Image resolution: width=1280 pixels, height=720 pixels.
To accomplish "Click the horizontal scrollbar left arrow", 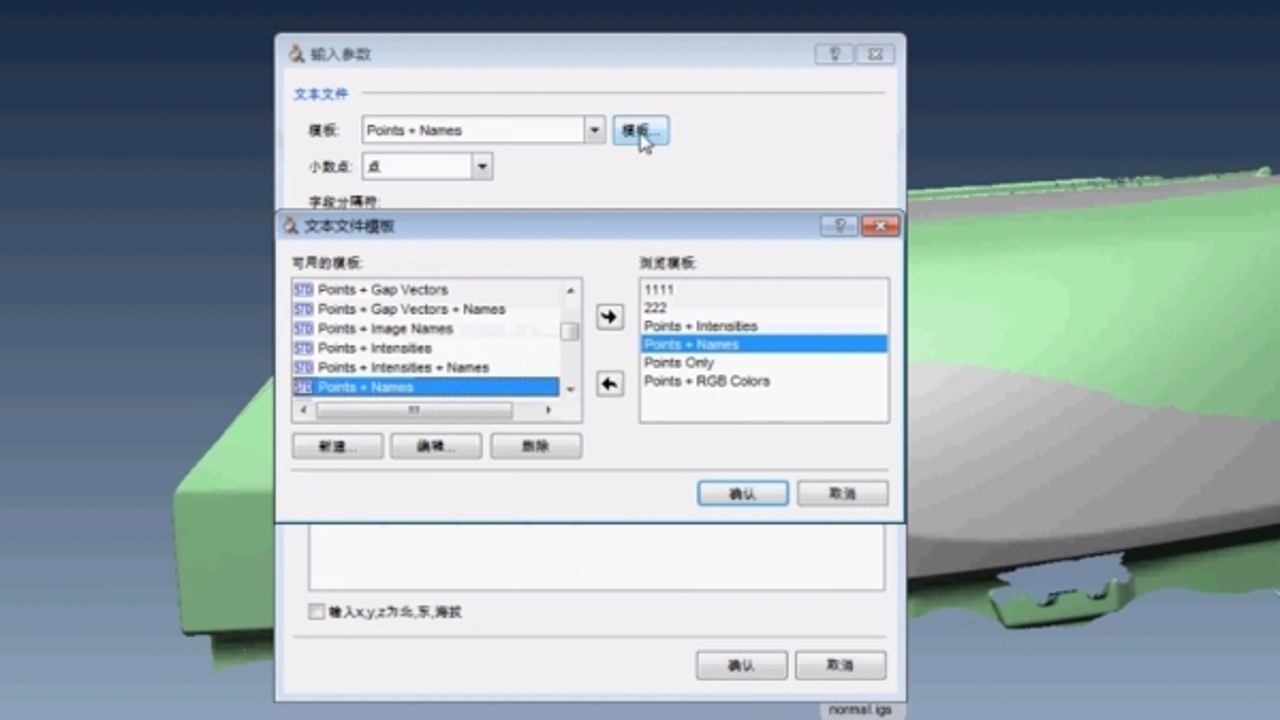I will coord(301,410).
